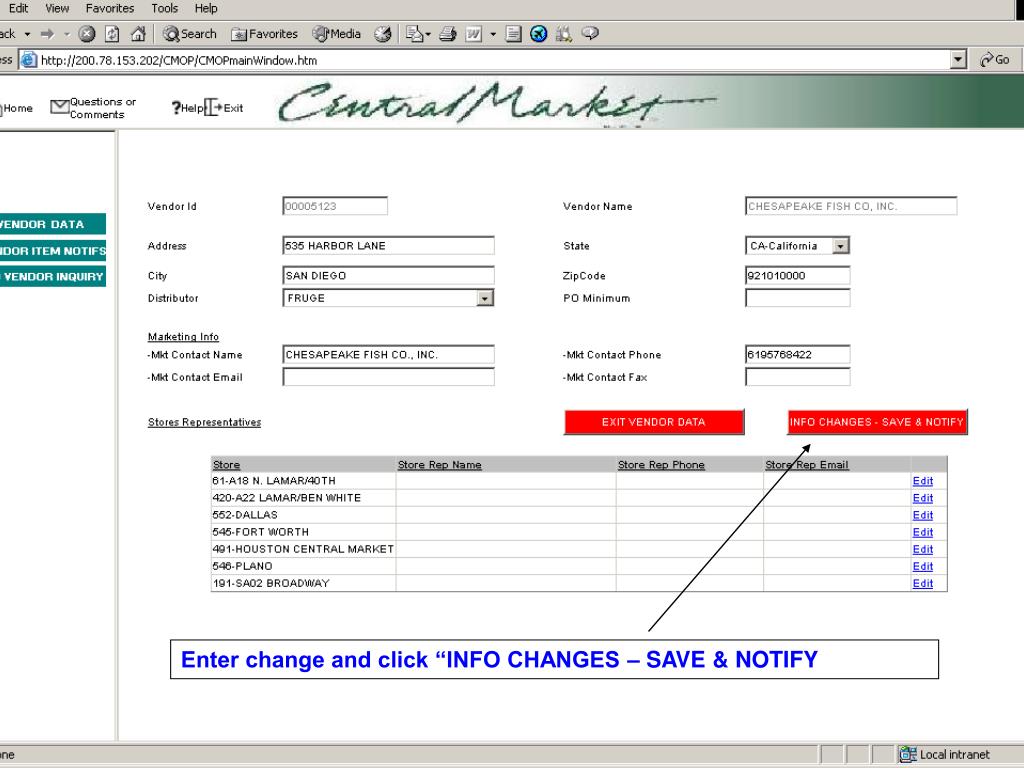Open the View menu
The image size is (1024, 768).
pos(57,8)
